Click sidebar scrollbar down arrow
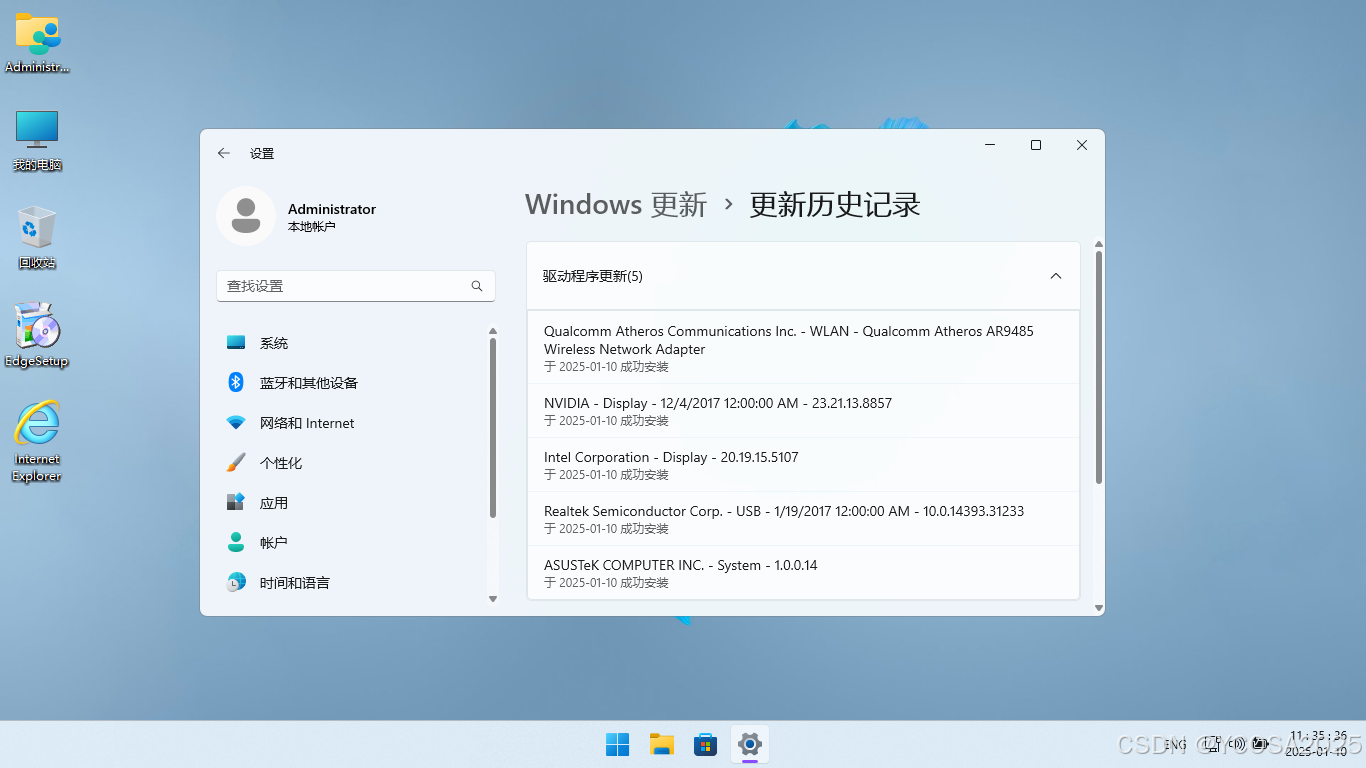 (493, 599)
